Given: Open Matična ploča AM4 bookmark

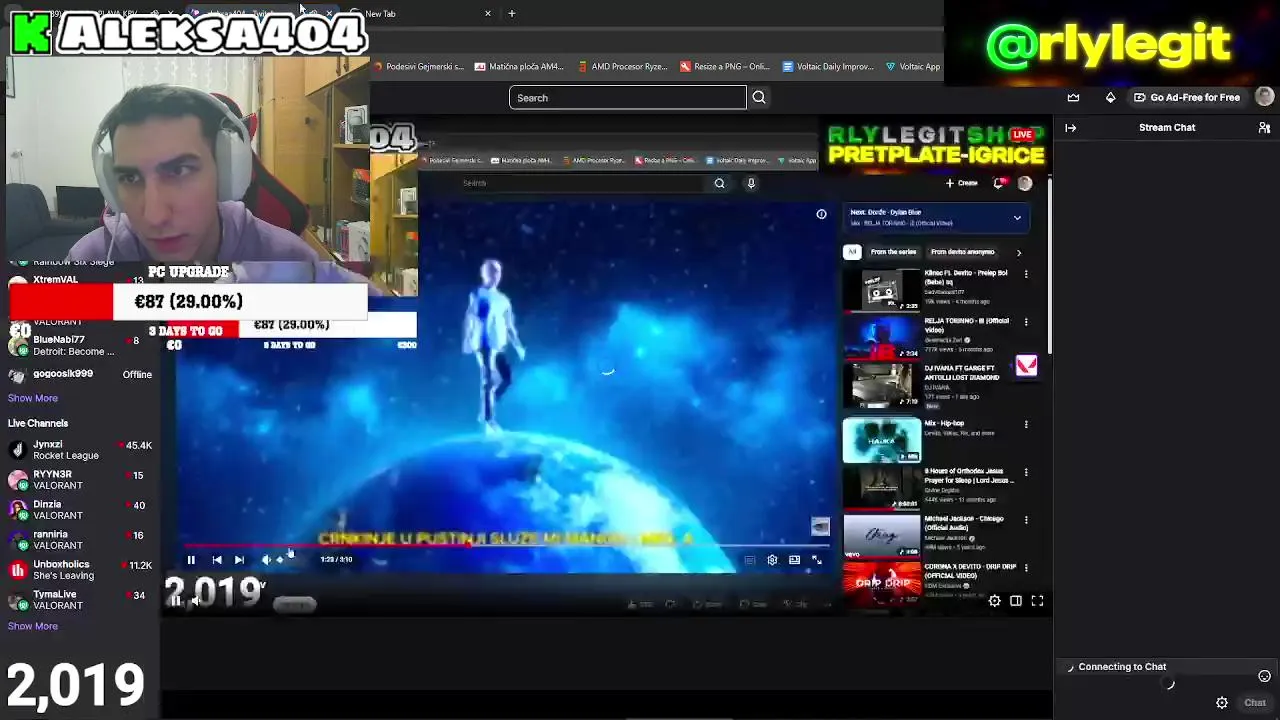Looking at the screenshot, I should [519, 66].
